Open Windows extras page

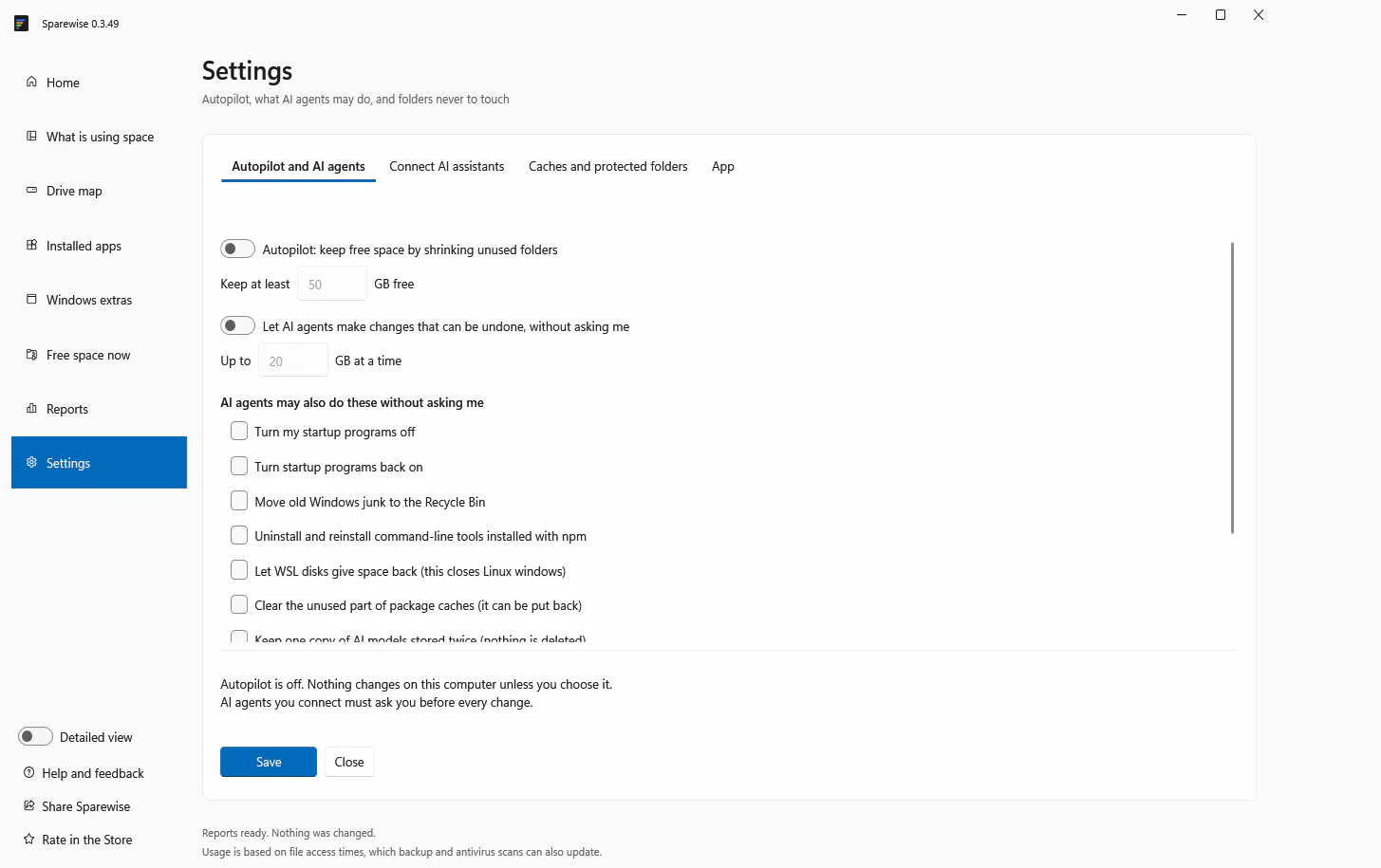[x=99, y=300]
